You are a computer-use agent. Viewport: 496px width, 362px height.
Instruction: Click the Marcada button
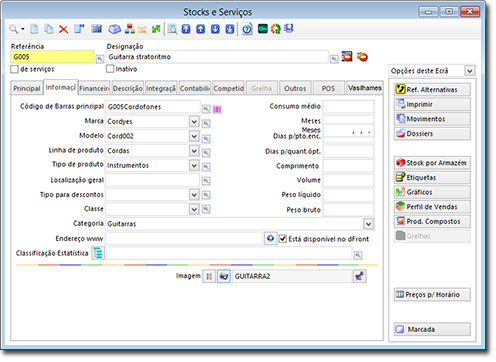click(x=432, y=329)
